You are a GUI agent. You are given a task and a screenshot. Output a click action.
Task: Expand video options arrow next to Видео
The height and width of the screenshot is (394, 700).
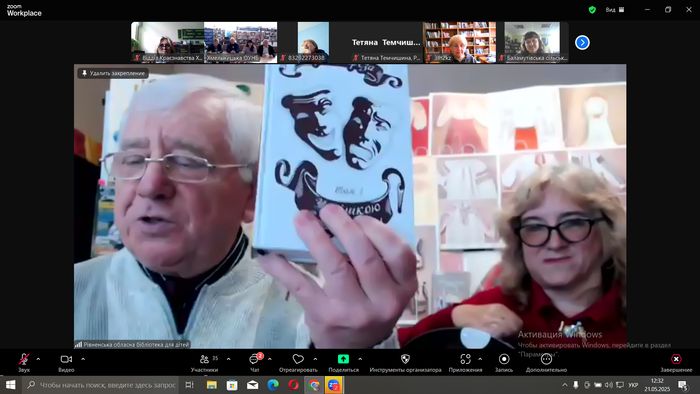[x=83, y=359]
